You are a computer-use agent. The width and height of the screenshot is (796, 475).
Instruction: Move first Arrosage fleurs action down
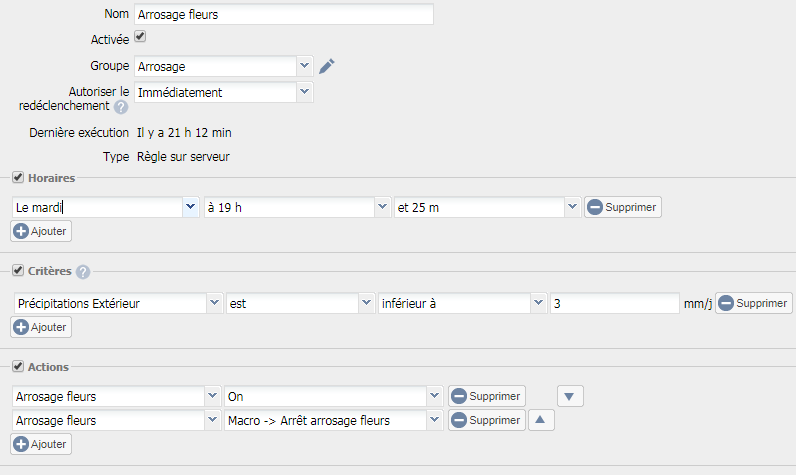pos(570,396)
